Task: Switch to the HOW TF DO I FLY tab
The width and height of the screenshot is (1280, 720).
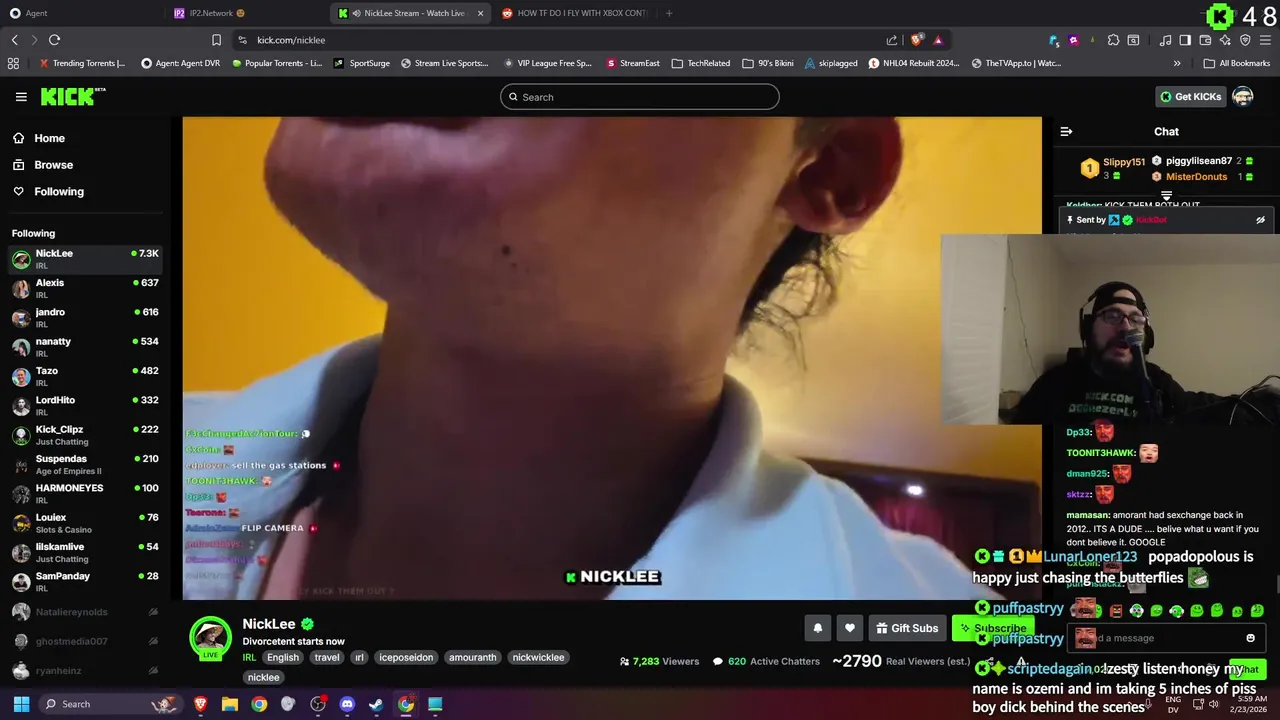Action: click(x=573, y=13)
